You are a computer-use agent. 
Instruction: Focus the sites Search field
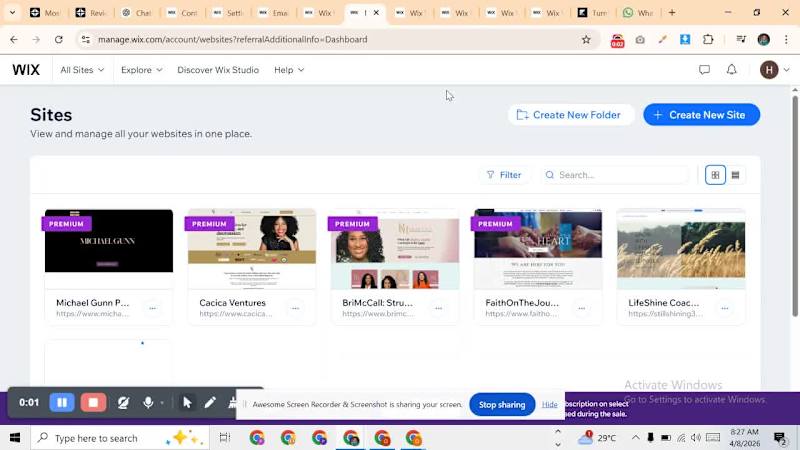tap(616, 175)
